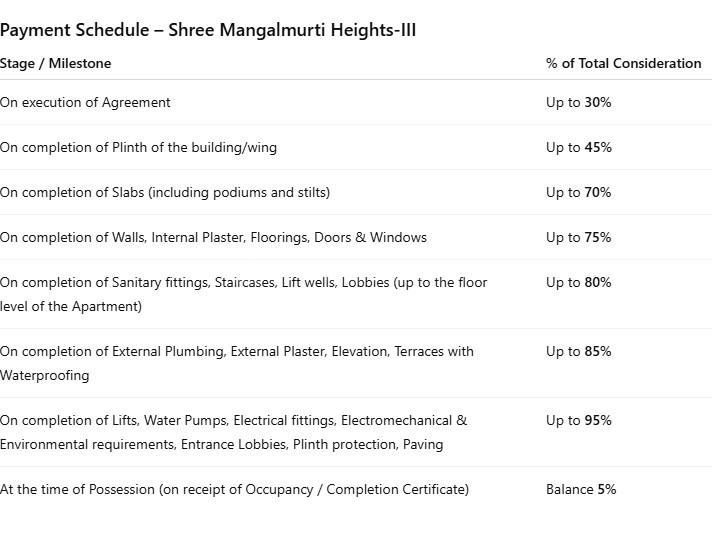Select the External Plumbing, External Plaster row
This screenshot has width=712, height=537.
[x=237, y=352]
